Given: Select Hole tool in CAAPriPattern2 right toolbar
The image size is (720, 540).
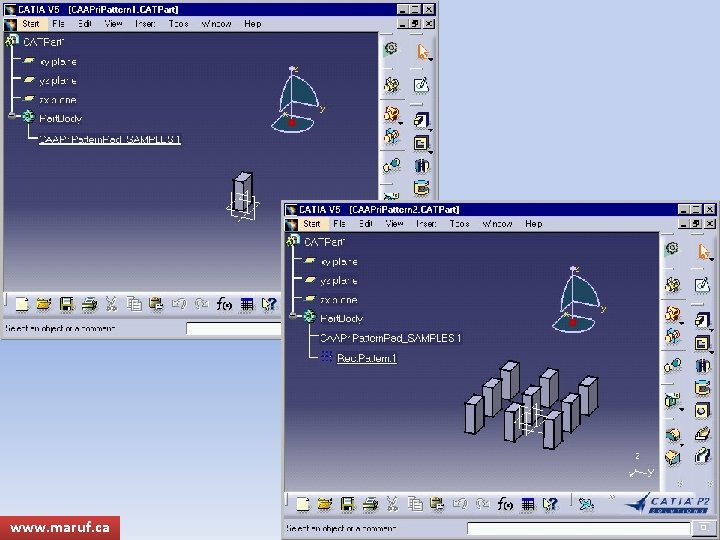Looking at the screenshot, I should click(702, 410).
